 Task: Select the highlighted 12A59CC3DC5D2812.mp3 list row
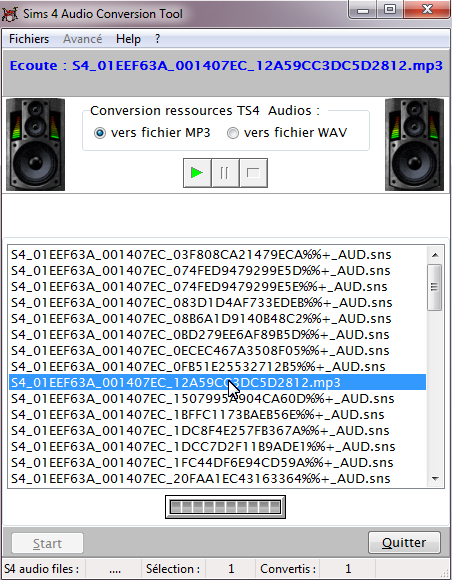[217, 382]
